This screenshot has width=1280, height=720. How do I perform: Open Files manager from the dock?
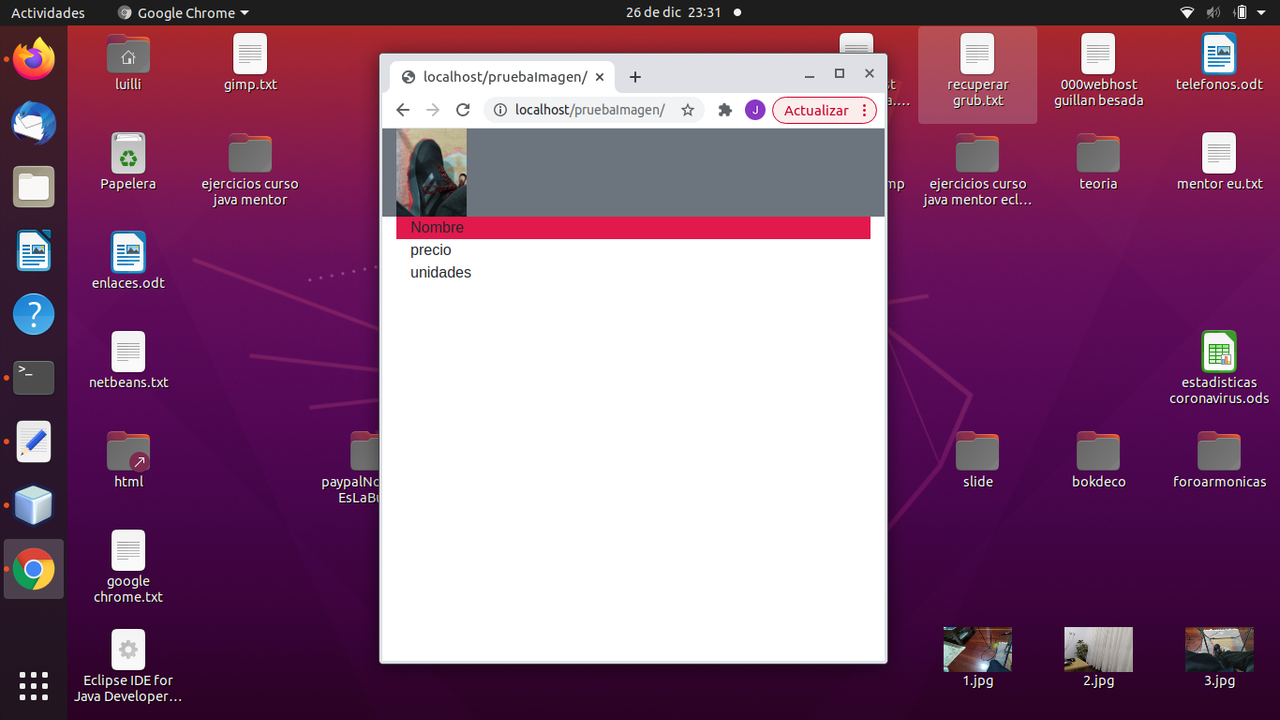point(33,187)
